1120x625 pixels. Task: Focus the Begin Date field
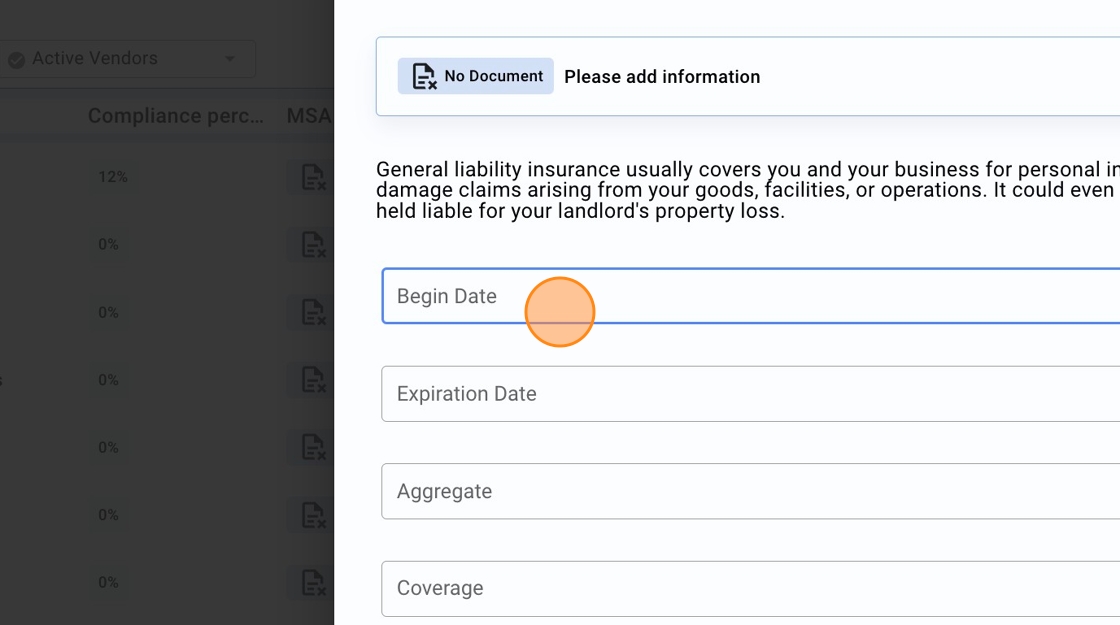coord(750,296)
